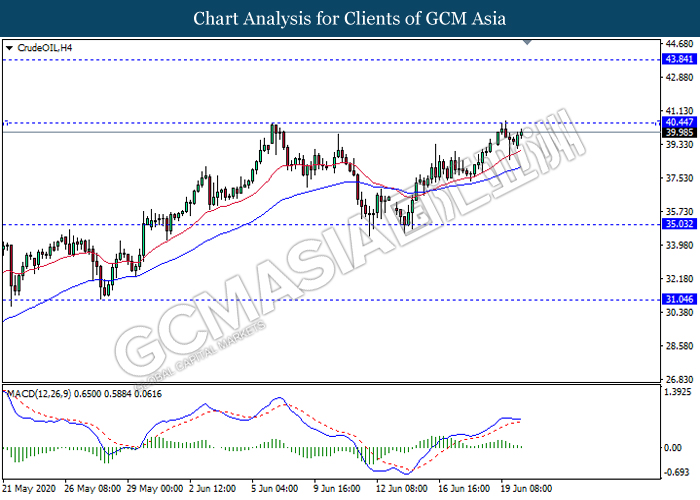The width and height of the screenshot is (700, 500).
Task: Click the chart shift triangle marker at top
Action: point(527,42)
